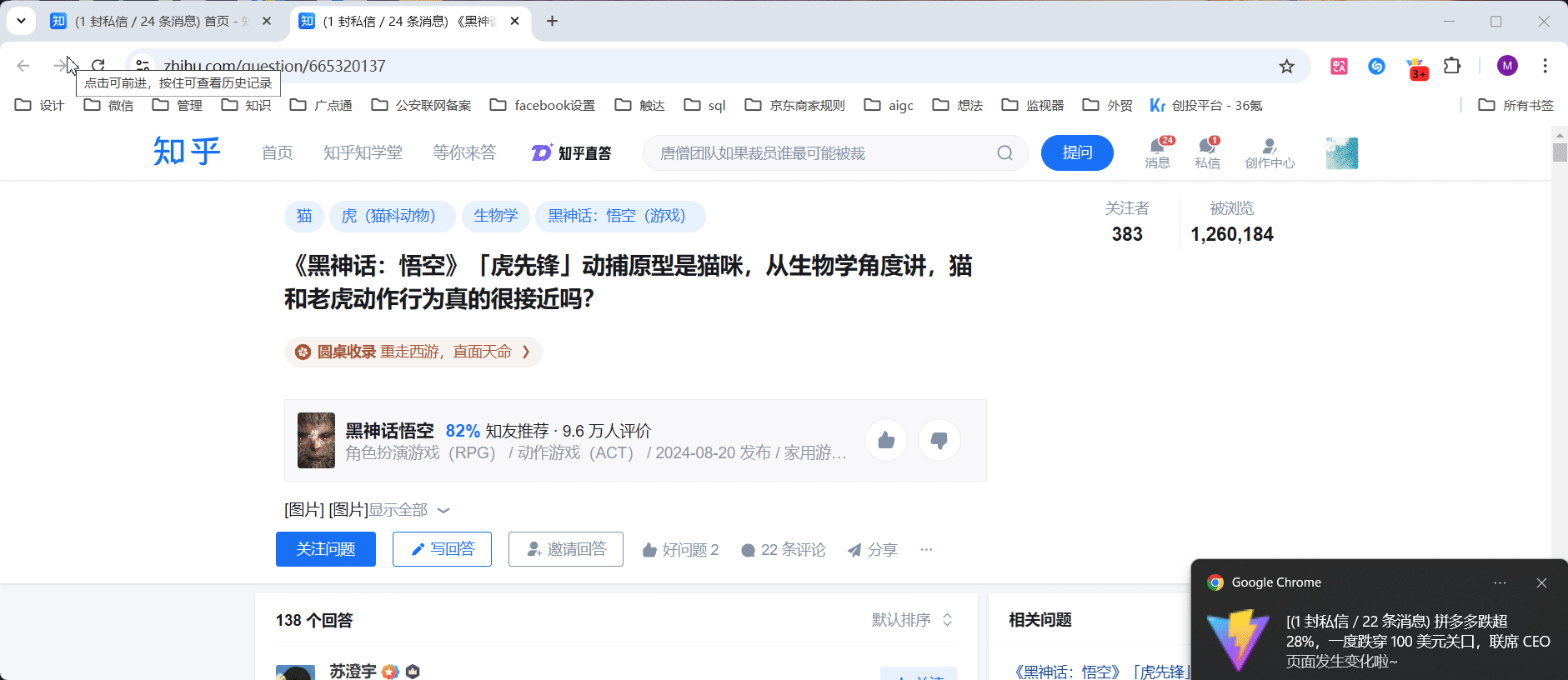Expand 显示全部 question description
Screen dimensions: 1568x680
tap(409, 510)
